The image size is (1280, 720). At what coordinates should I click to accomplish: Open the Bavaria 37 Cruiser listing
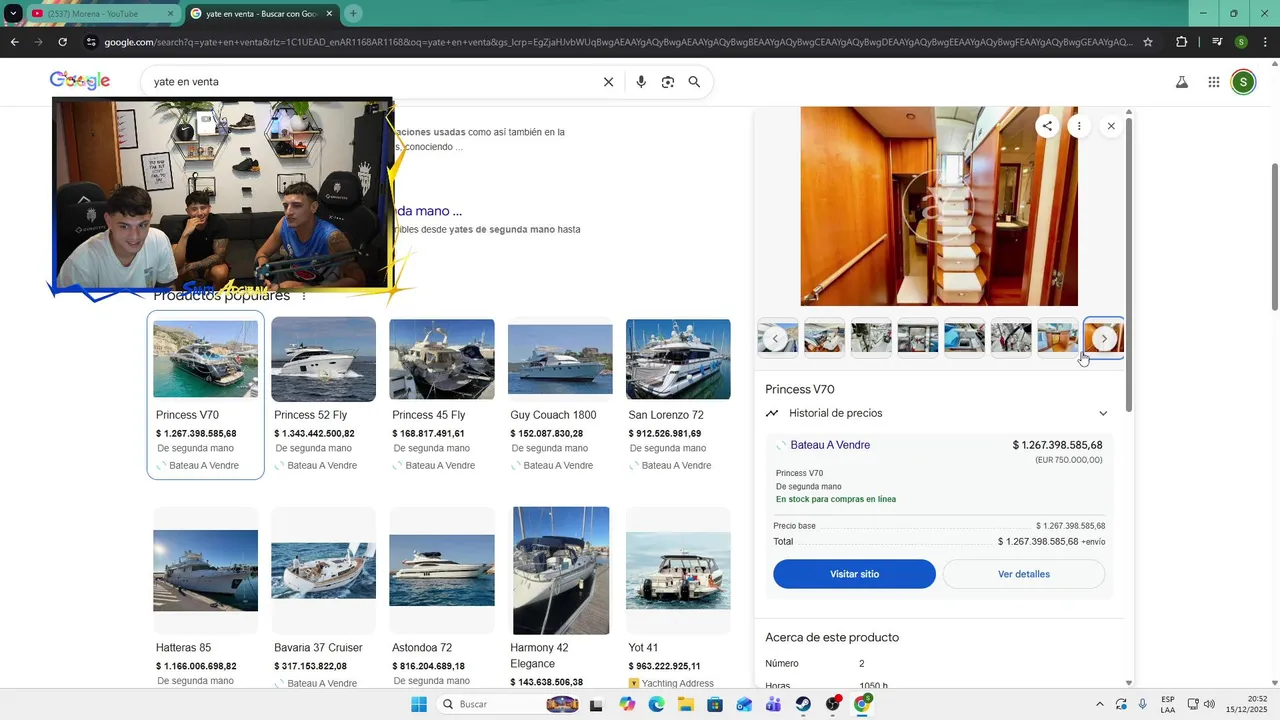[323, 597]
